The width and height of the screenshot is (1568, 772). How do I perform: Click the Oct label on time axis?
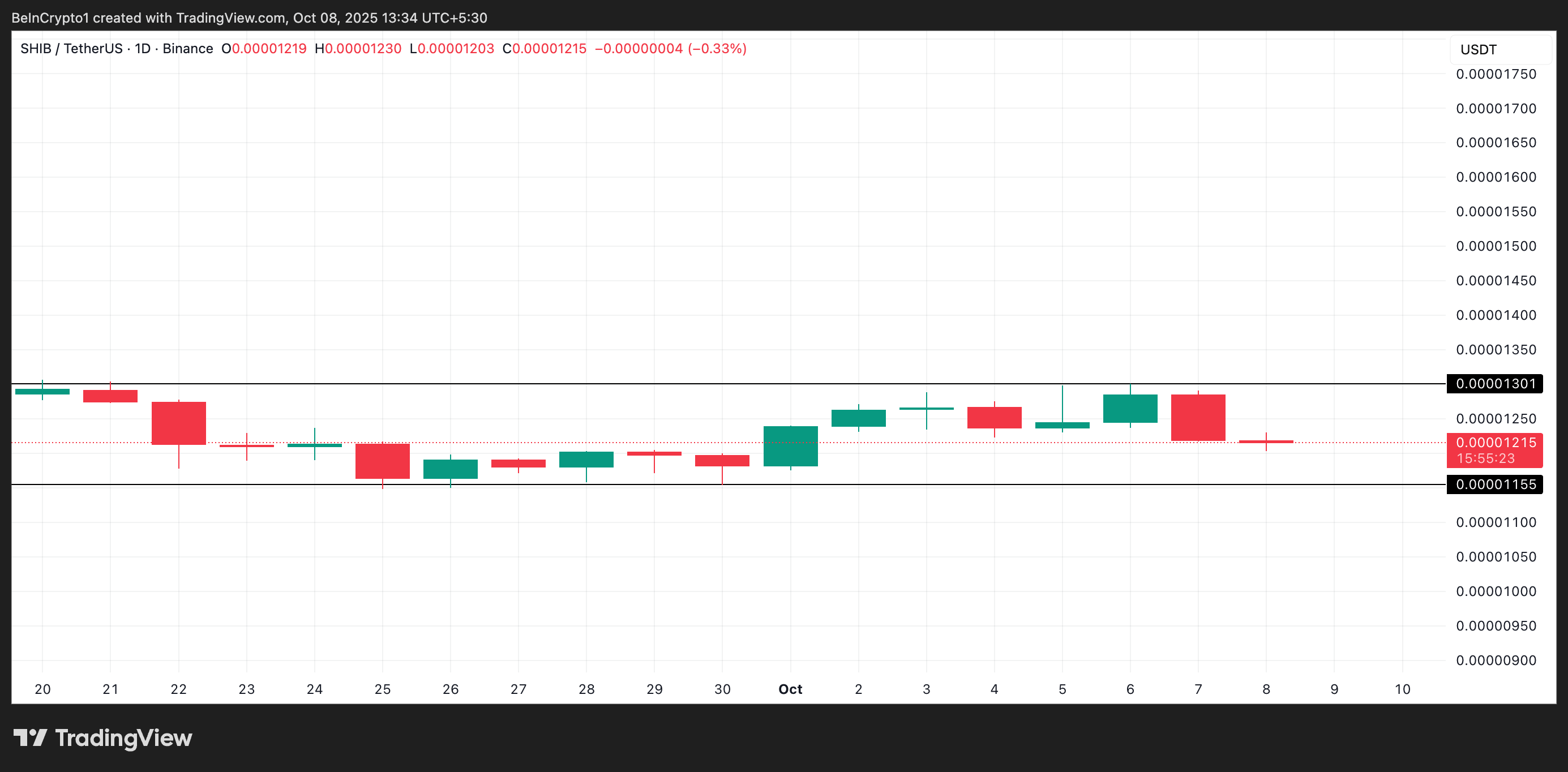click(790, 689)
